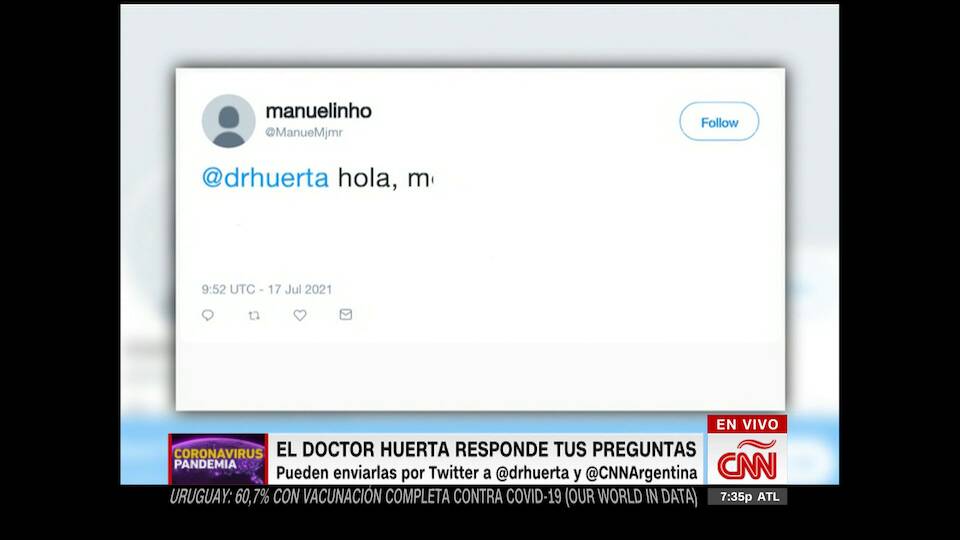Follow the @drhuerta mention link
960x540 pixels.
265,178
